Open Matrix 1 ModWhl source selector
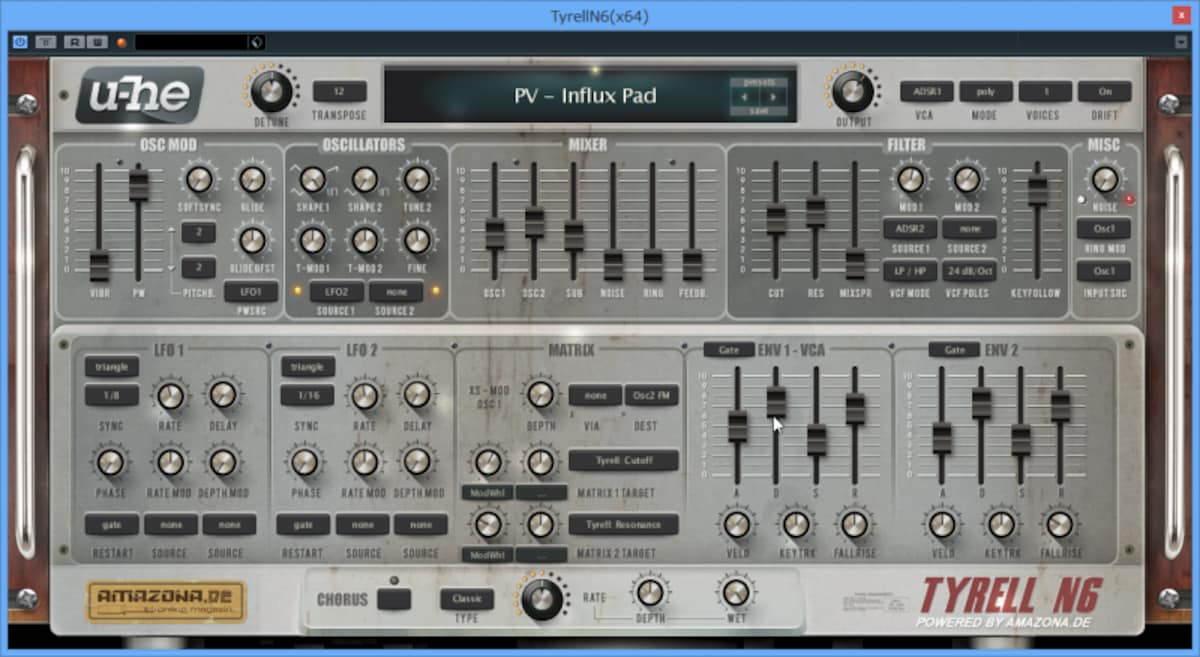The image size is (1200, 657). [x=487, y=492]
